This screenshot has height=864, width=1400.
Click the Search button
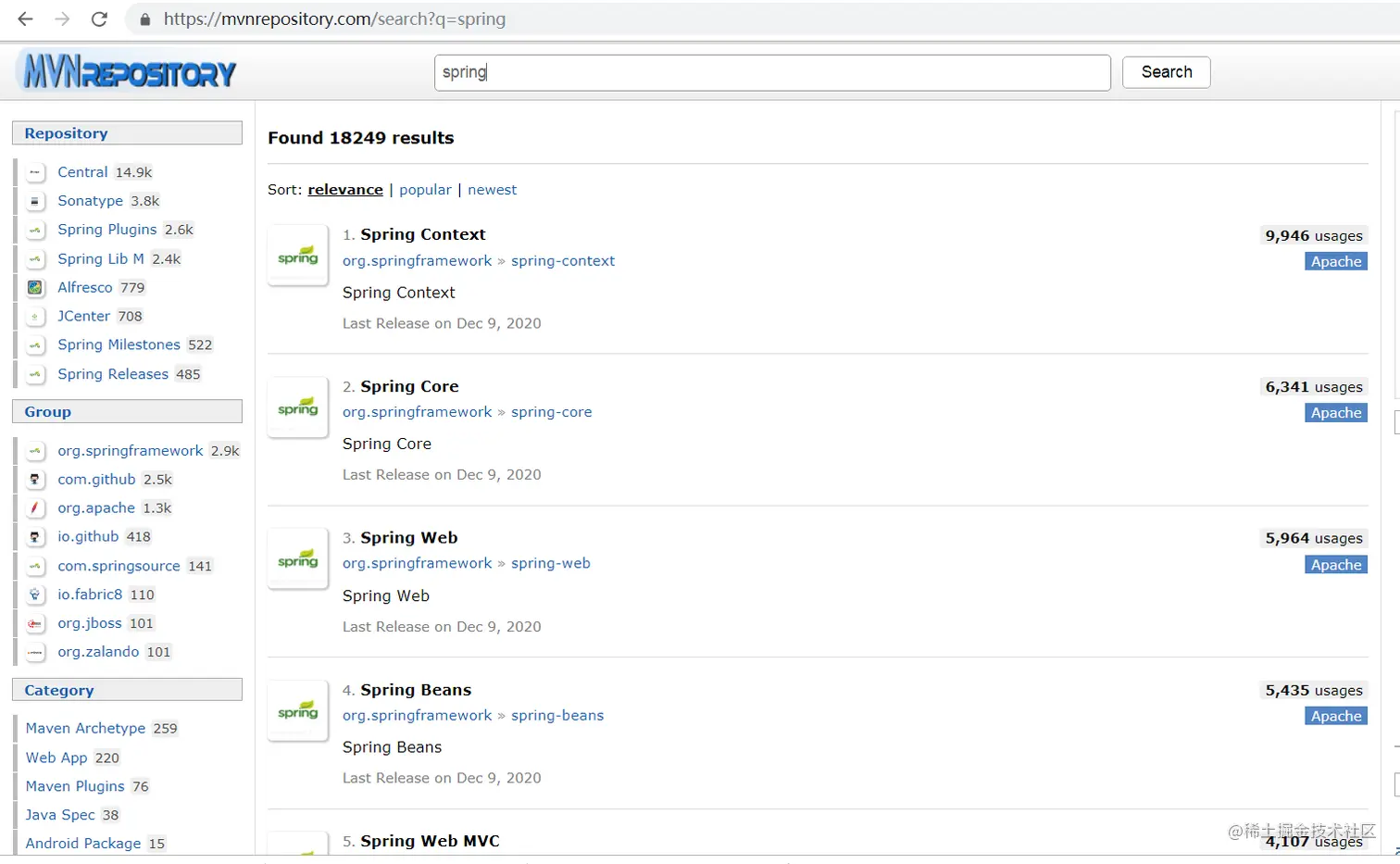[1166, 72]
